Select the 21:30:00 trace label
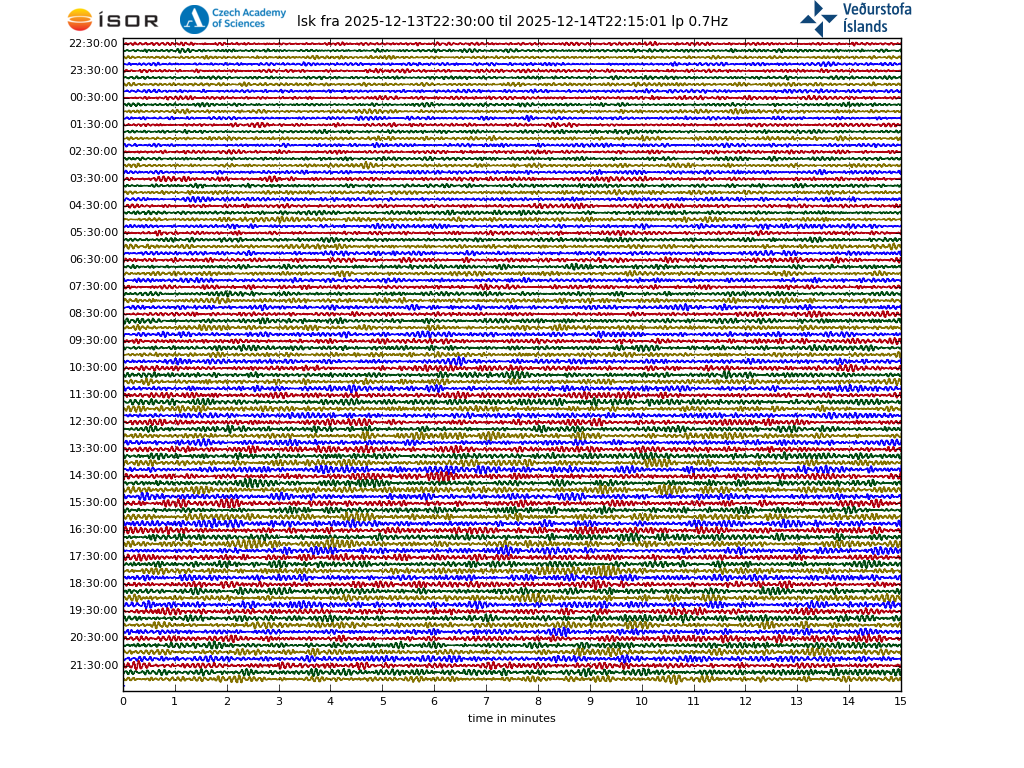The image size is (1024, 768). point(93,665)
